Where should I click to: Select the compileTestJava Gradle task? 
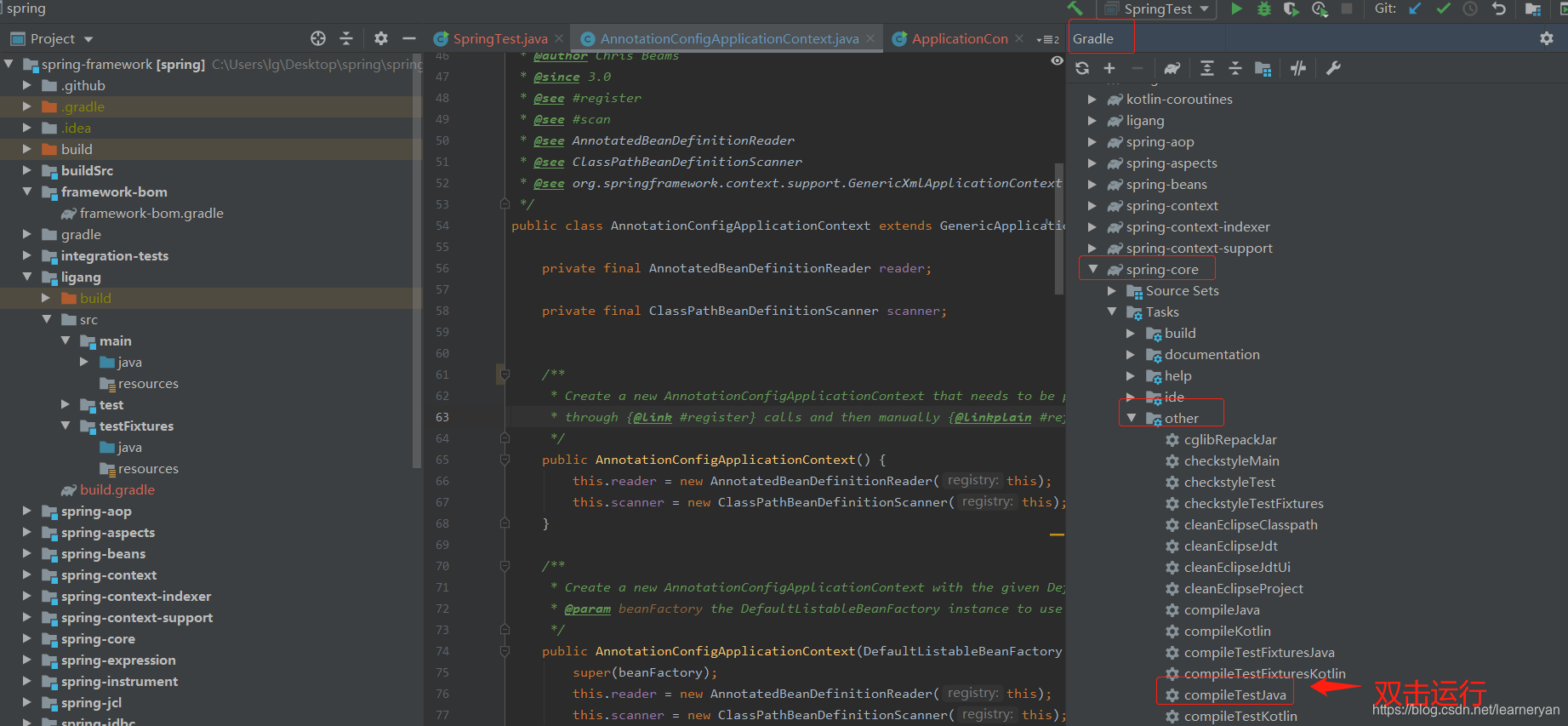1234,695
